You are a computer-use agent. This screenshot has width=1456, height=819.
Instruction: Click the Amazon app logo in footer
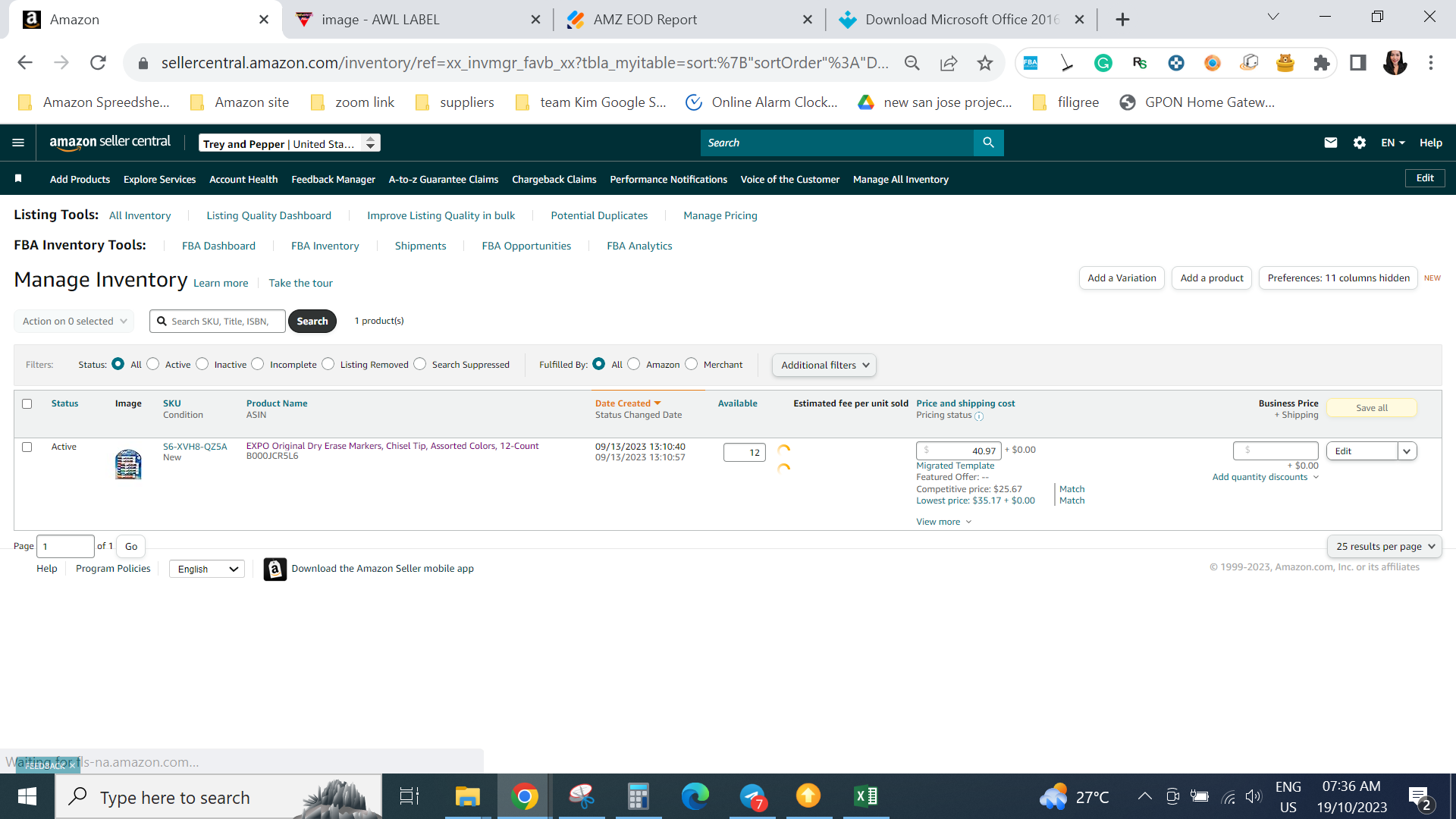click(x=275, y=569)
